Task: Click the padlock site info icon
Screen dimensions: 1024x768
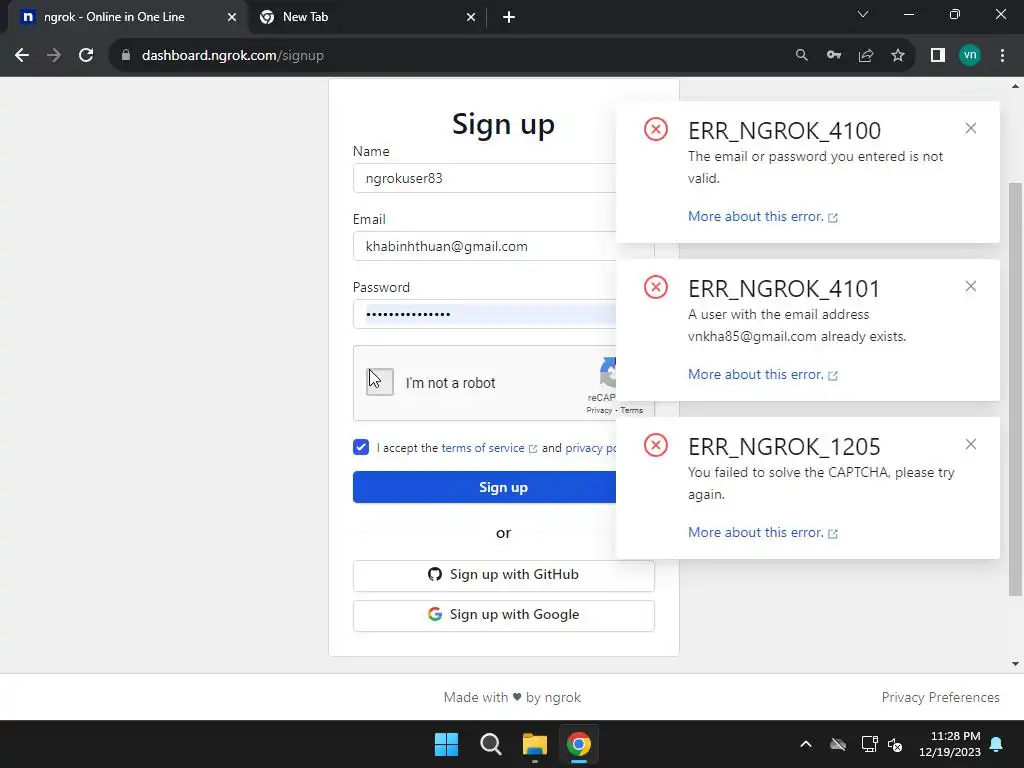Action: [x=126, y=56]
